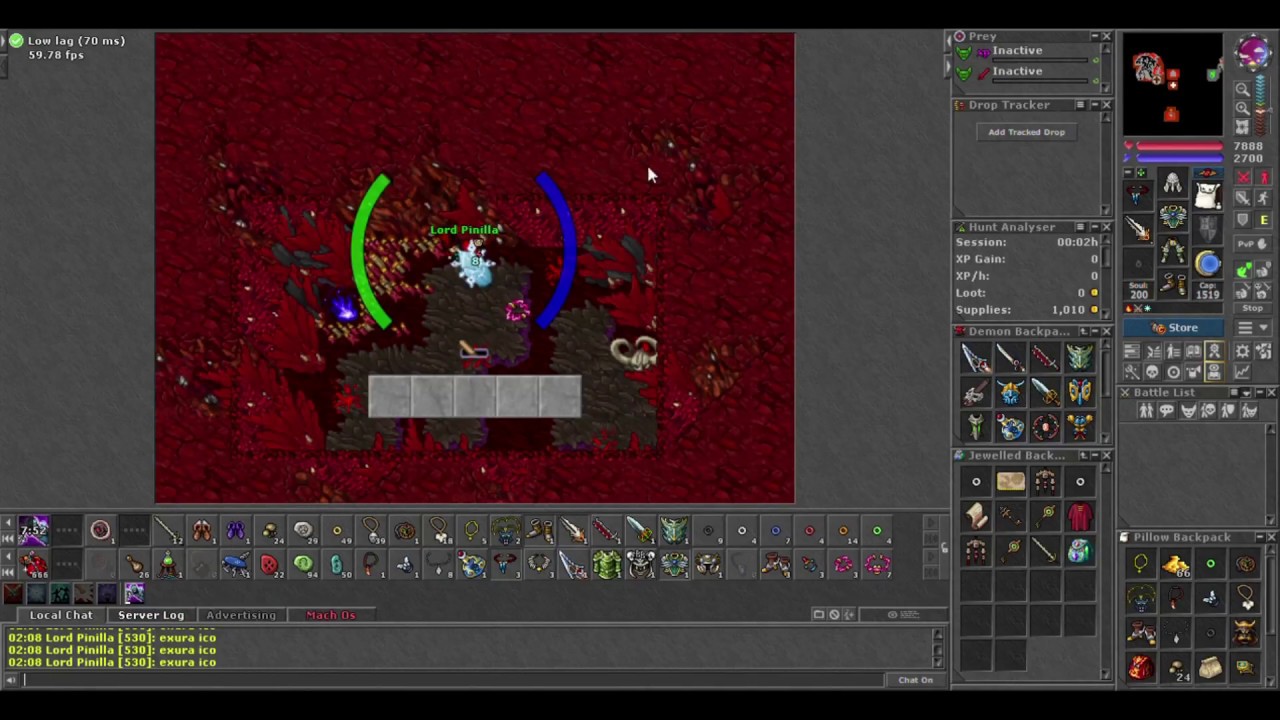1280x720 pixels.
Task: Click the Chat On button
Action: (915, 680)
